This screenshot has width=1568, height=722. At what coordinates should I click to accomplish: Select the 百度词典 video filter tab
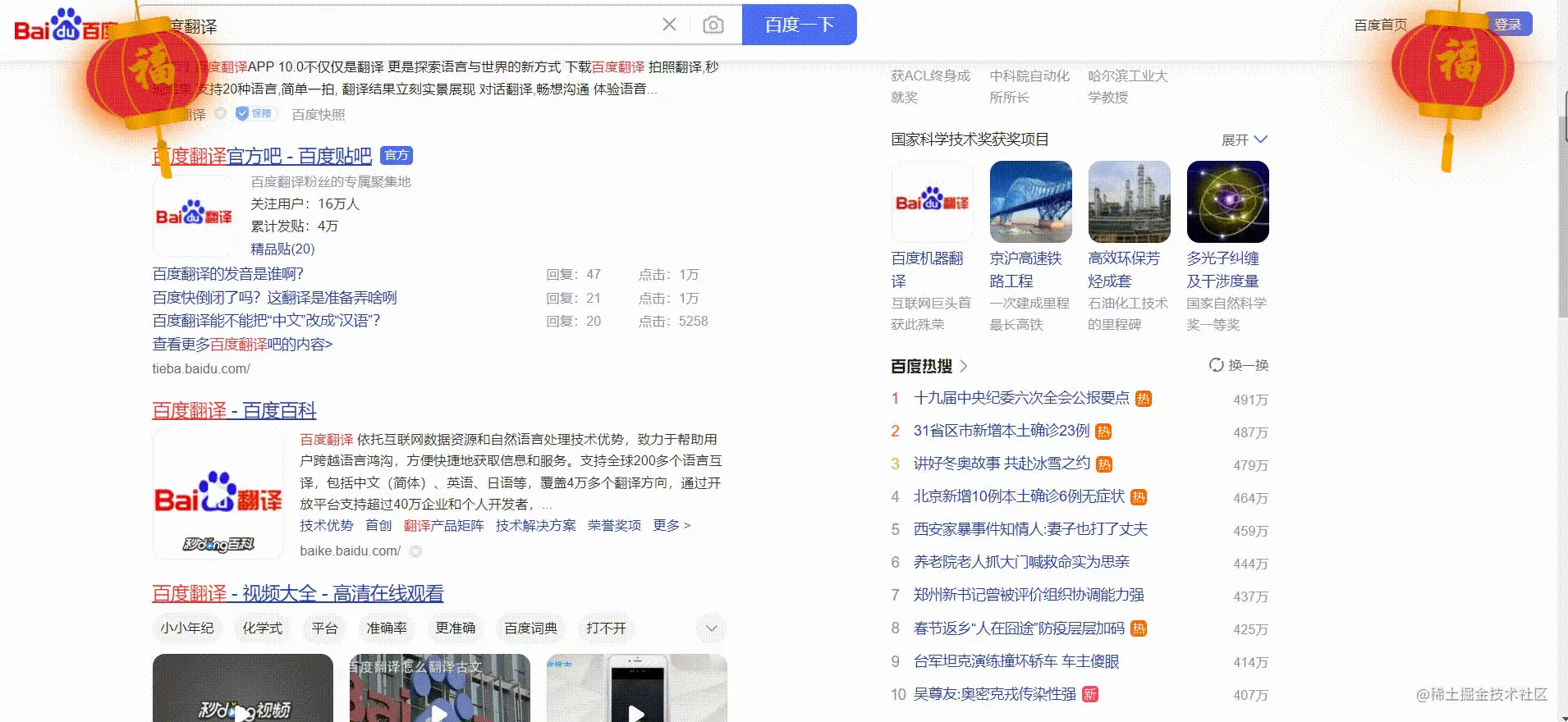[x=530, y=628]
